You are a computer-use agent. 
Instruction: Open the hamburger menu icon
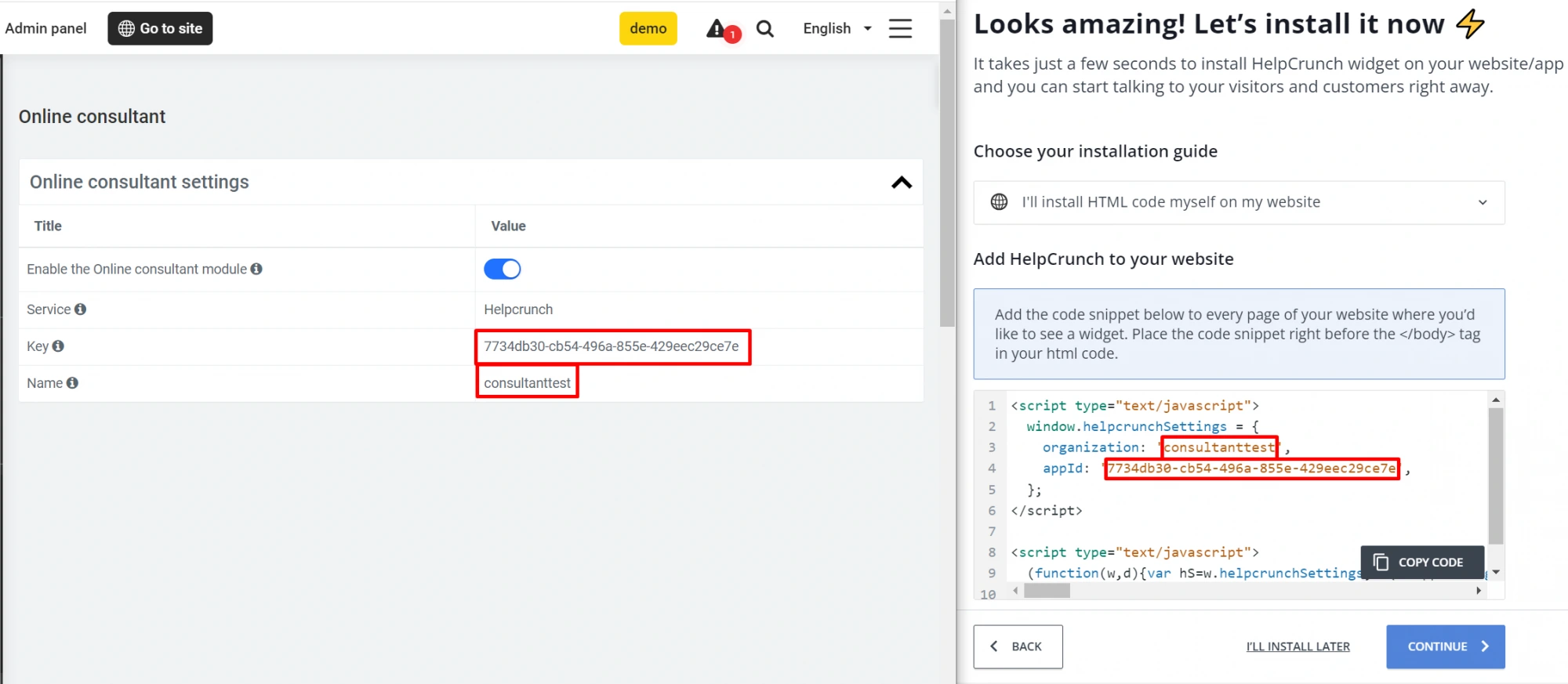click(x=900, y=29)
